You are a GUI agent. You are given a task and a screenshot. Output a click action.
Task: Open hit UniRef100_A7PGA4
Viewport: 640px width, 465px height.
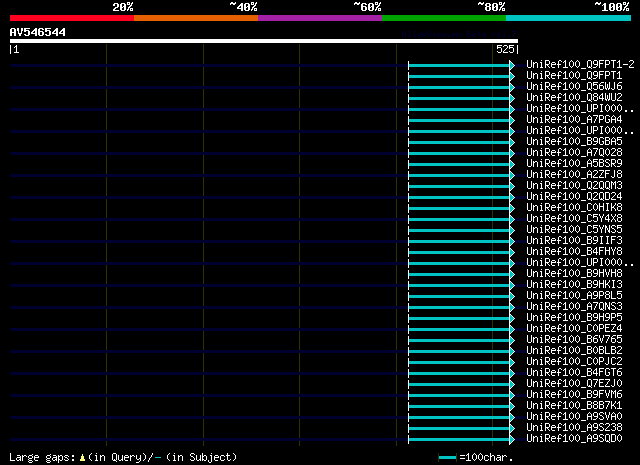click(574, 120)
